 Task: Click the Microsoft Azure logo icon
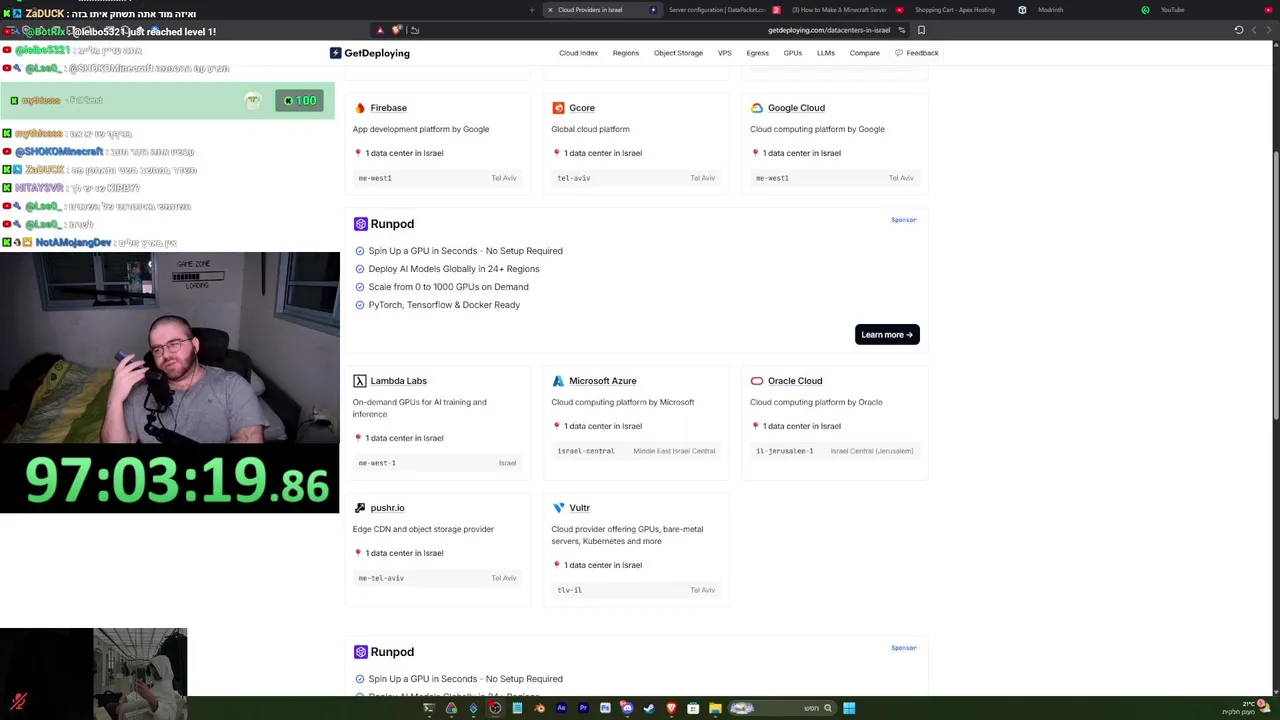coord(558,381)
